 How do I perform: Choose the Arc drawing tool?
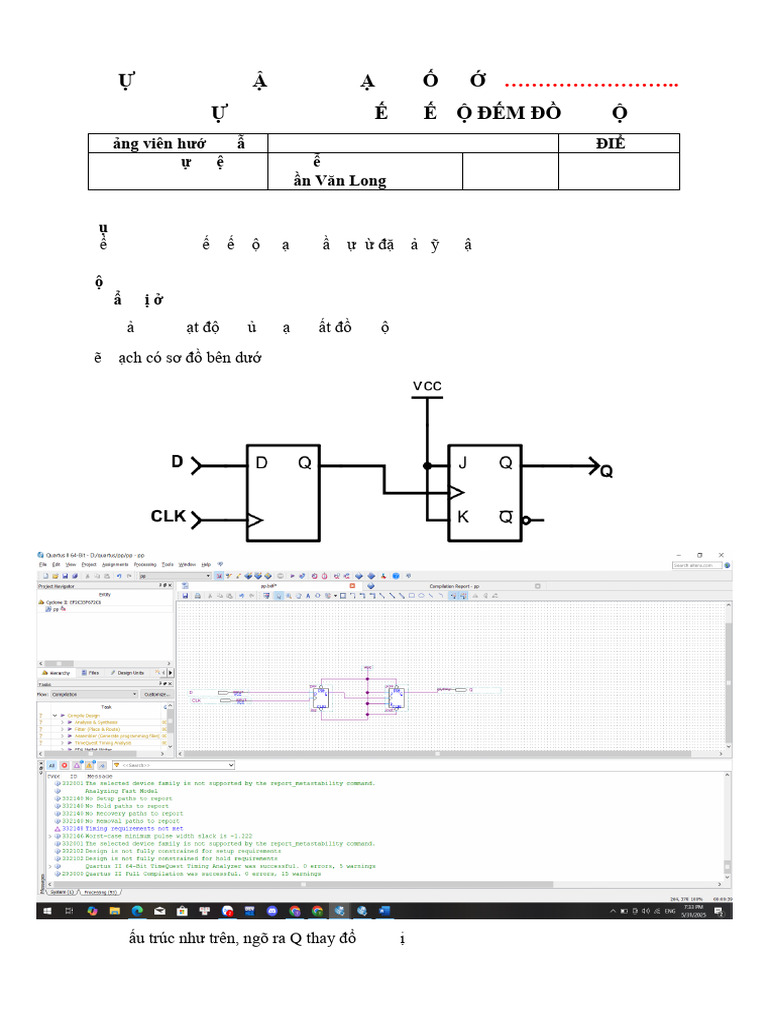(x=441, y=596)
